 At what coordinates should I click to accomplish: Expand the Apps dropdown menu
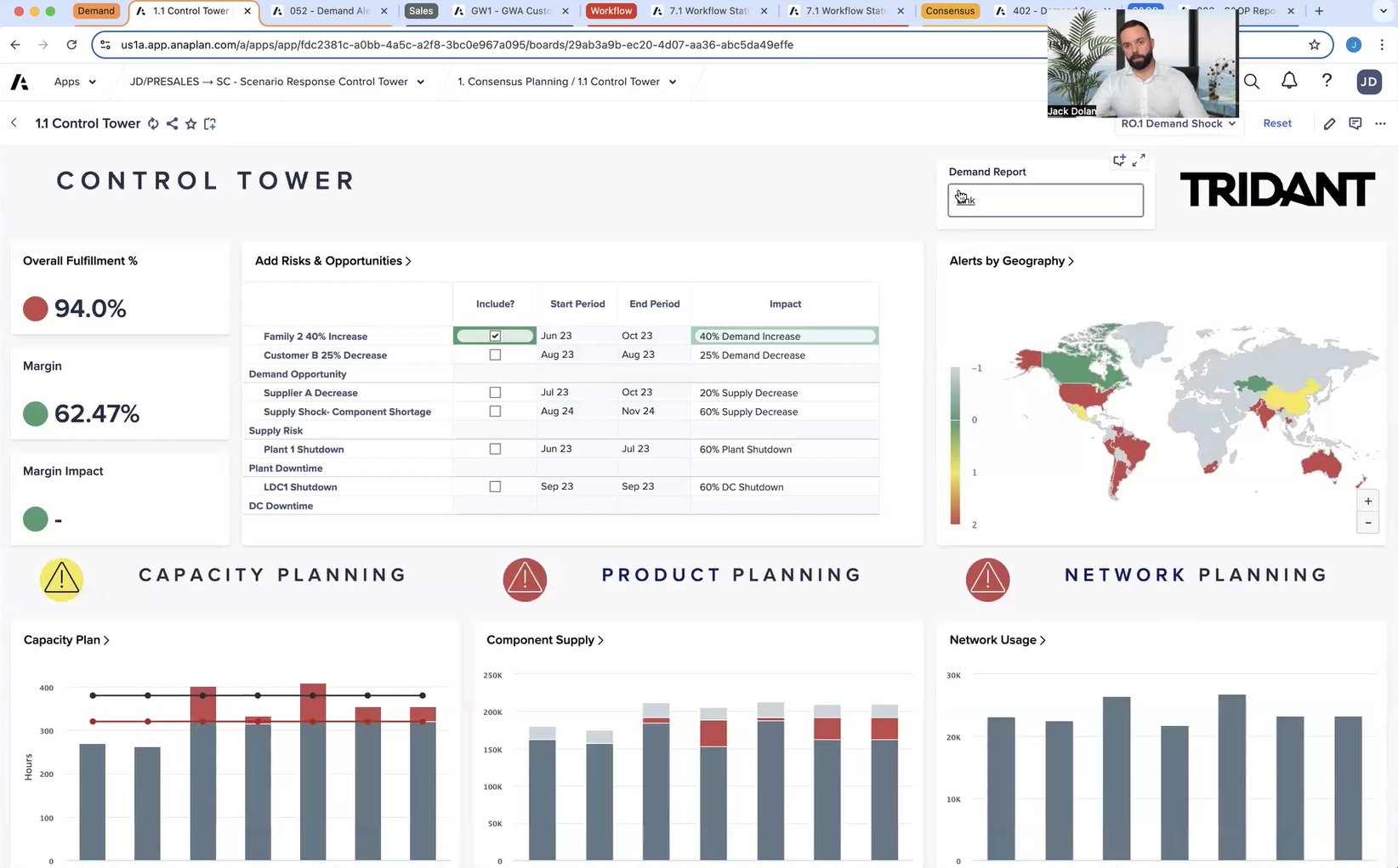tap(75, 82)
